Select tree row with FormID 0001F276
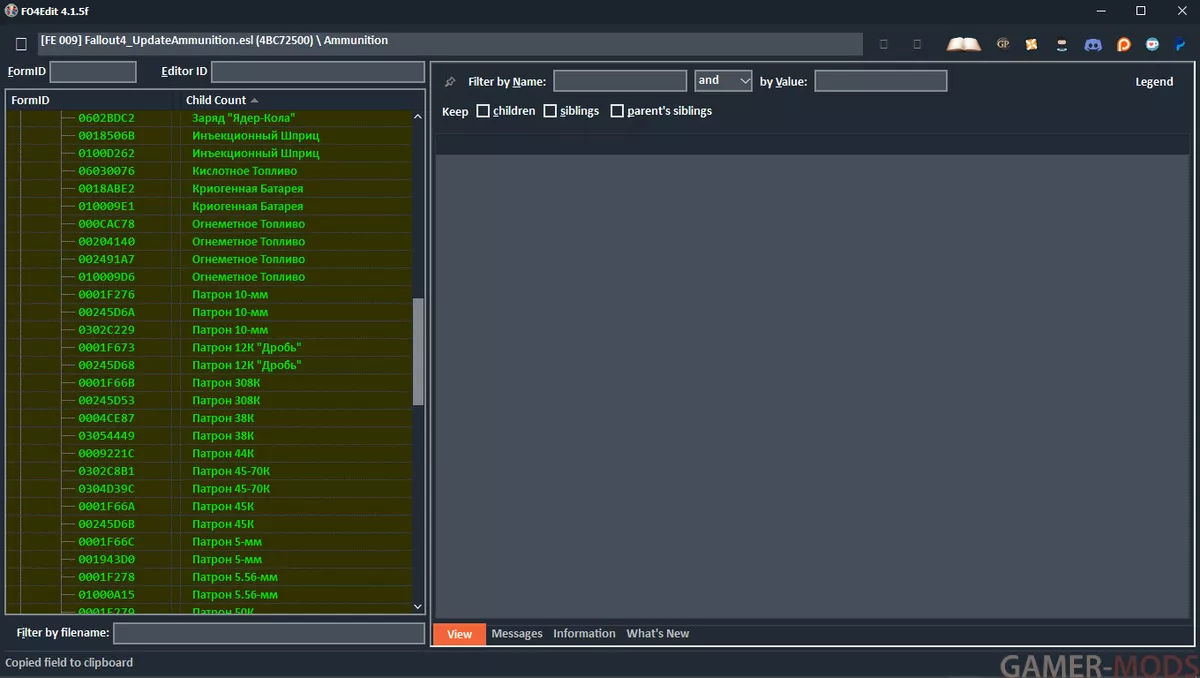 [x=209, y=294]
